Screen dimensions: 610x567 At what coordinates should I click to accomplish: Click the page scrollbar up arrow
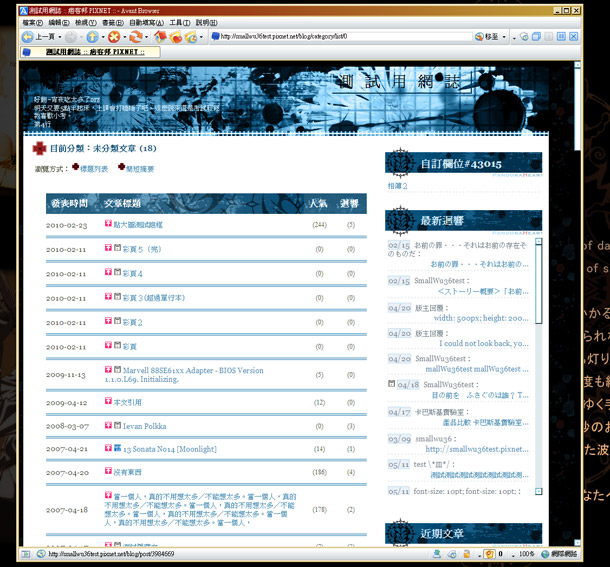[577, 65]
